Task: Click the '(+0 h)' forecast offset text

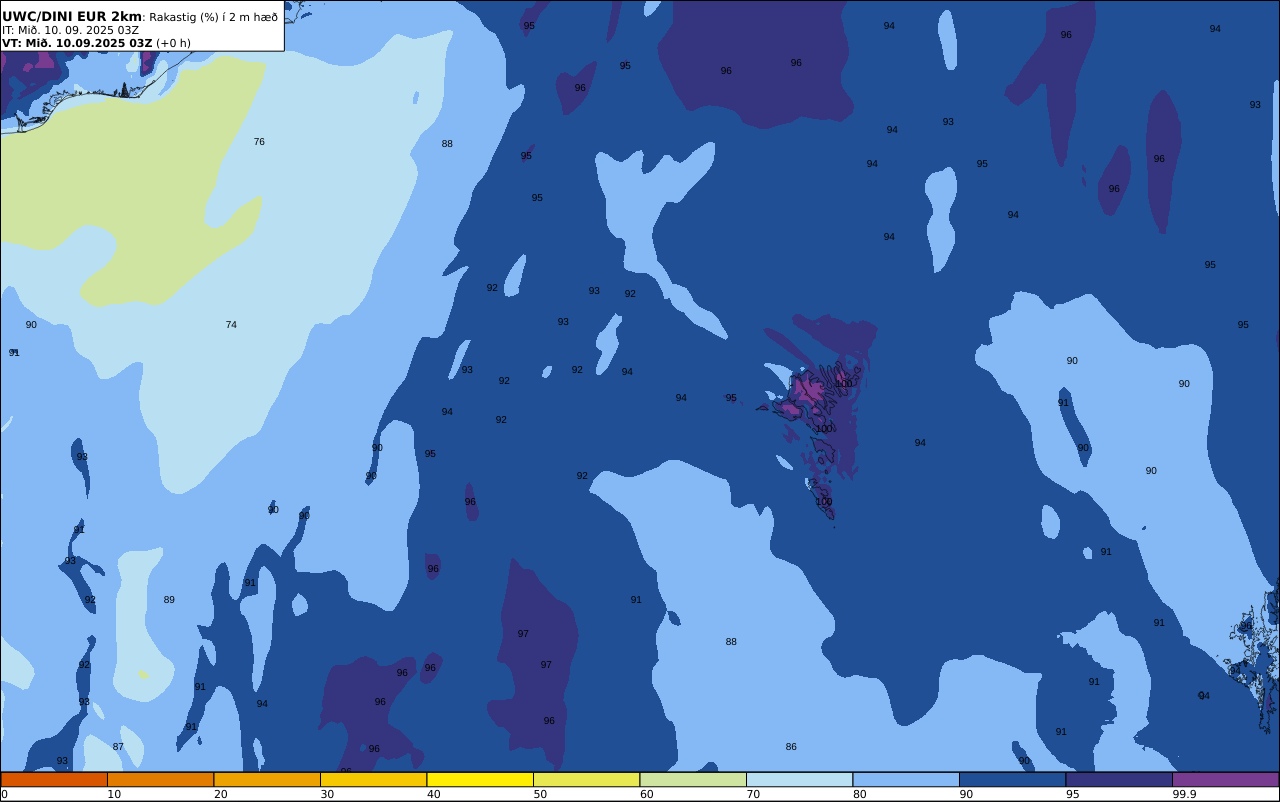Action: 173,43
